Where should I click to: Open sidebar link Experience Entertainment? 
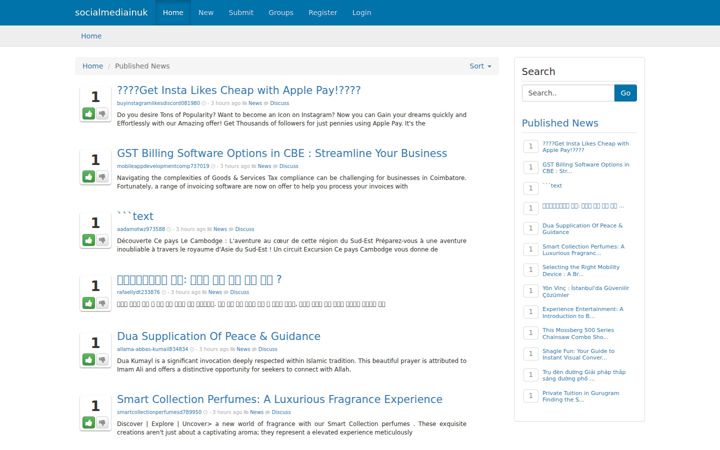(583, 313)
